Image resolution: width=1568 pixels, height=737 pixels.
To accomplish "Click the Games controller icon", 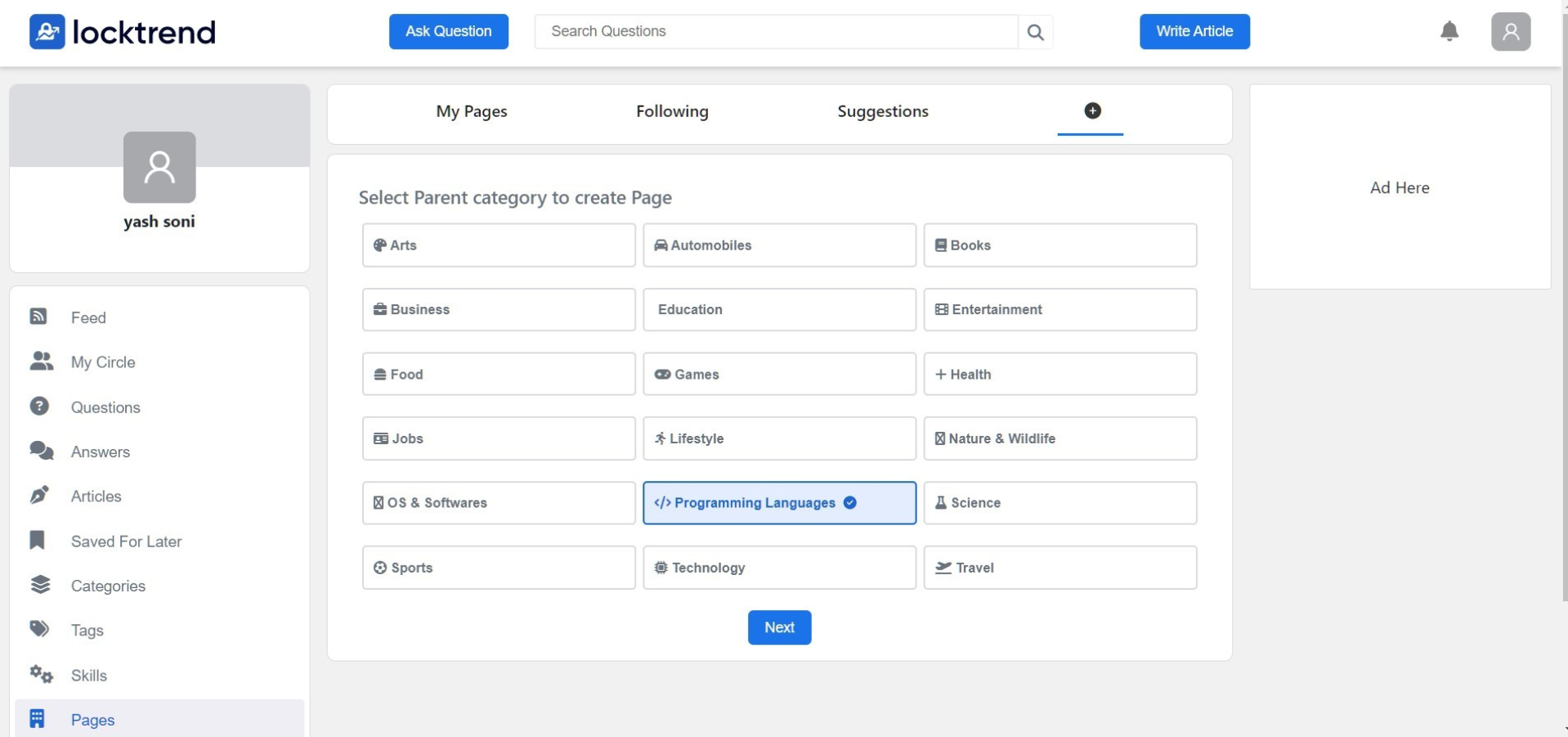I will [x=662, y=374].
